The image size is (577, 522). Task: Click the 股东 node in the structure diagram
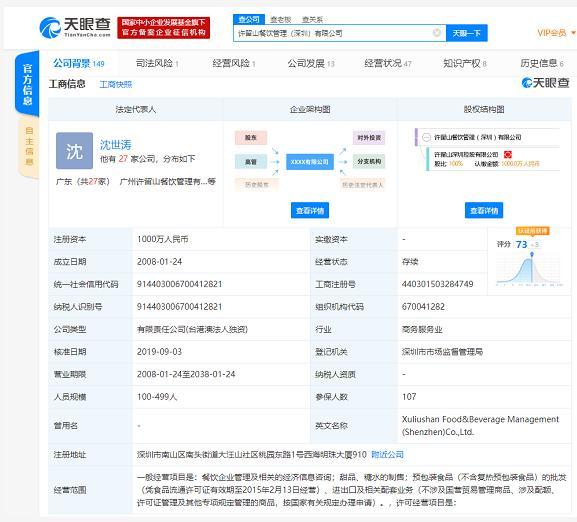pos(251,138)
